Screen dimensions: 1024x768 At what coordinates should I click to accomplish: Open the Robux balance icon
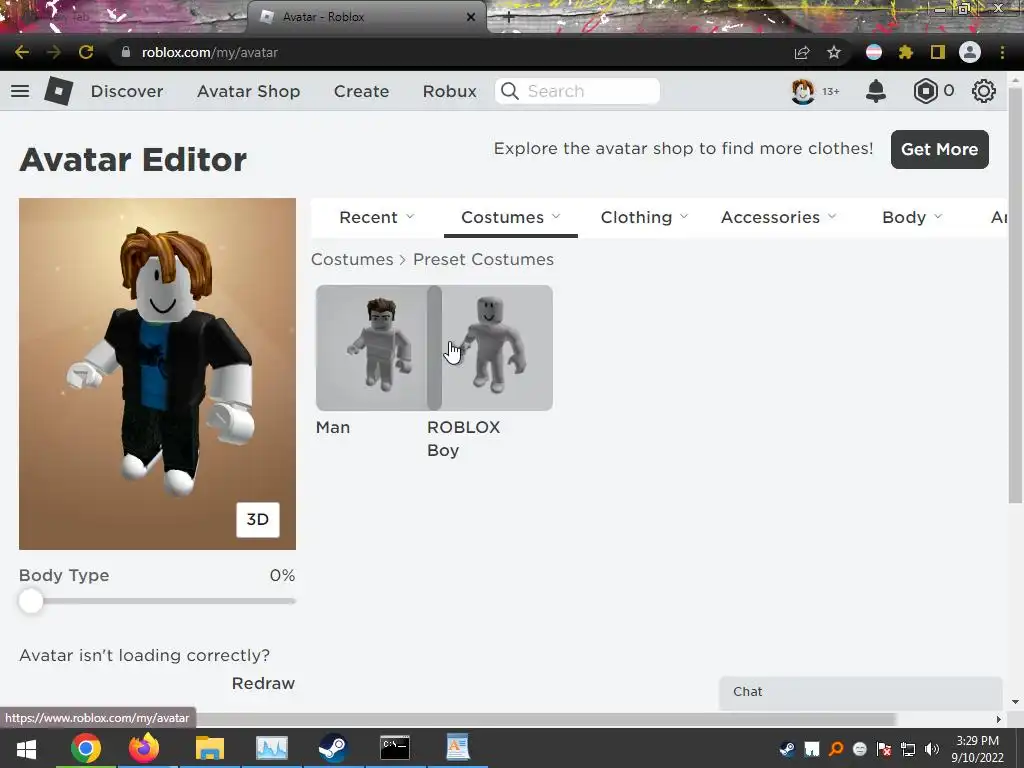point(925,91)
